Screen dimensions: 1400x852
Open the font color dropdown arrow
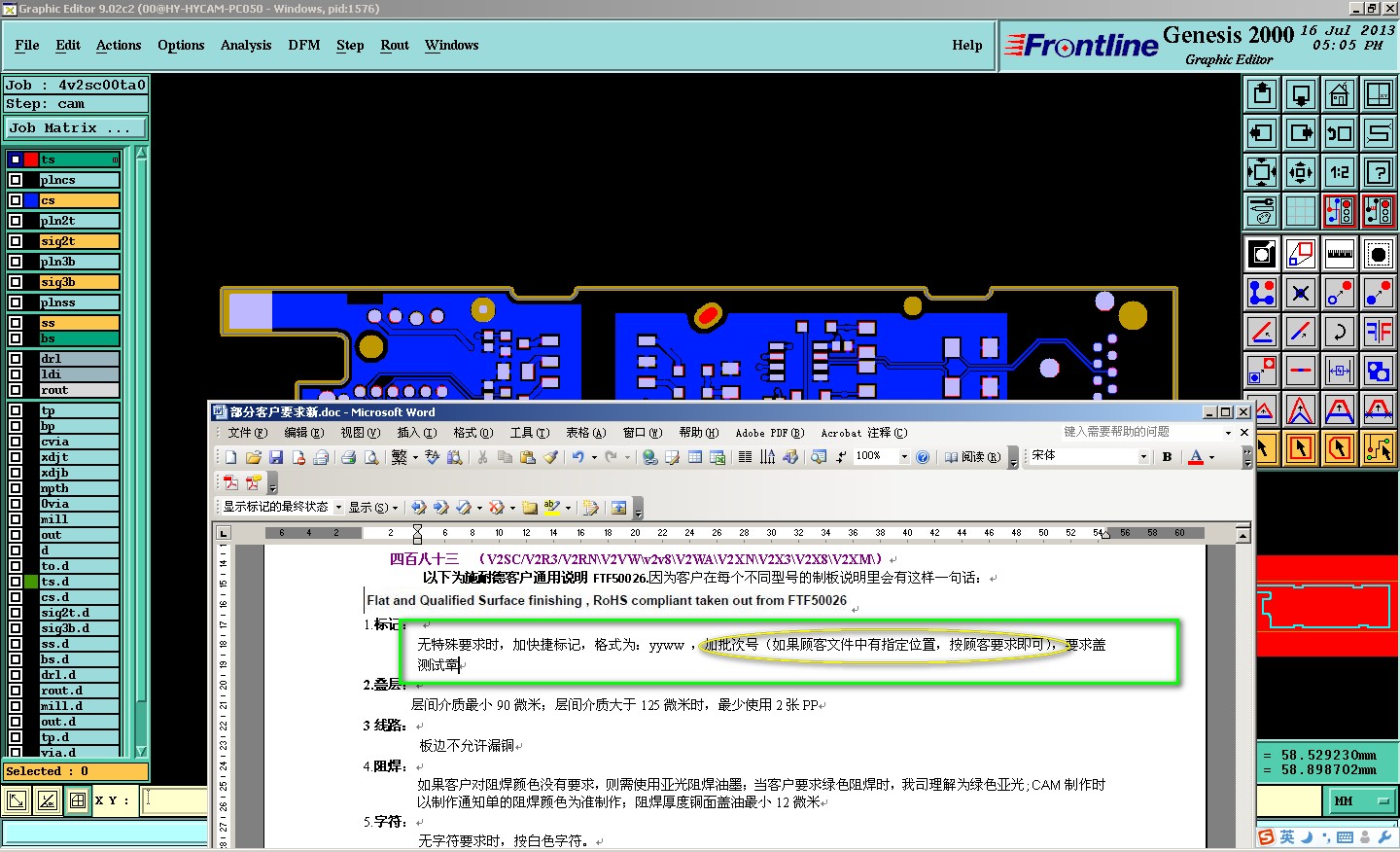[1211, 457]
